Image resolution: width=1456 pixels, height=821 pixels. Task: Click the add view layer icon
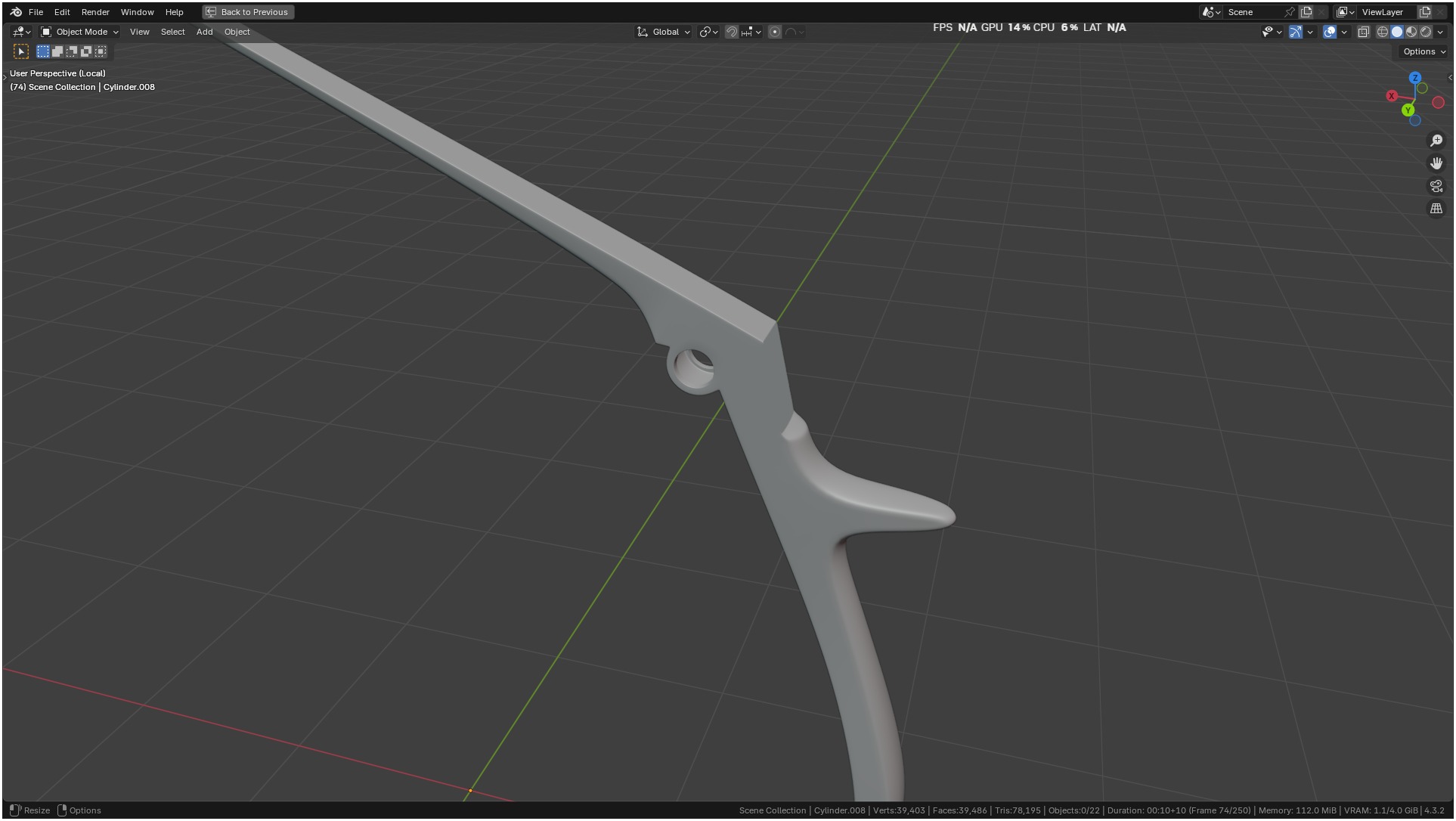[1425, 12]
